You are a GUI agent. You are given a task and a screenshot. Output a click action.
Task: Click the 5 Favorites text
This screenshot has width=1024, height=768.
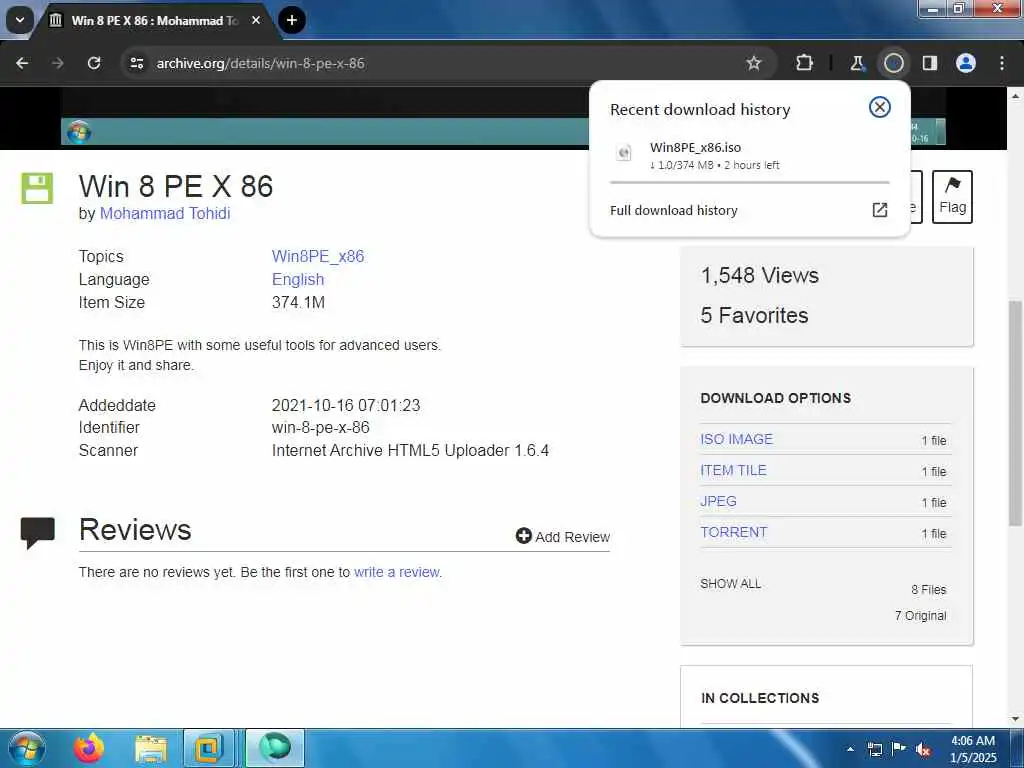pos(754,315)
